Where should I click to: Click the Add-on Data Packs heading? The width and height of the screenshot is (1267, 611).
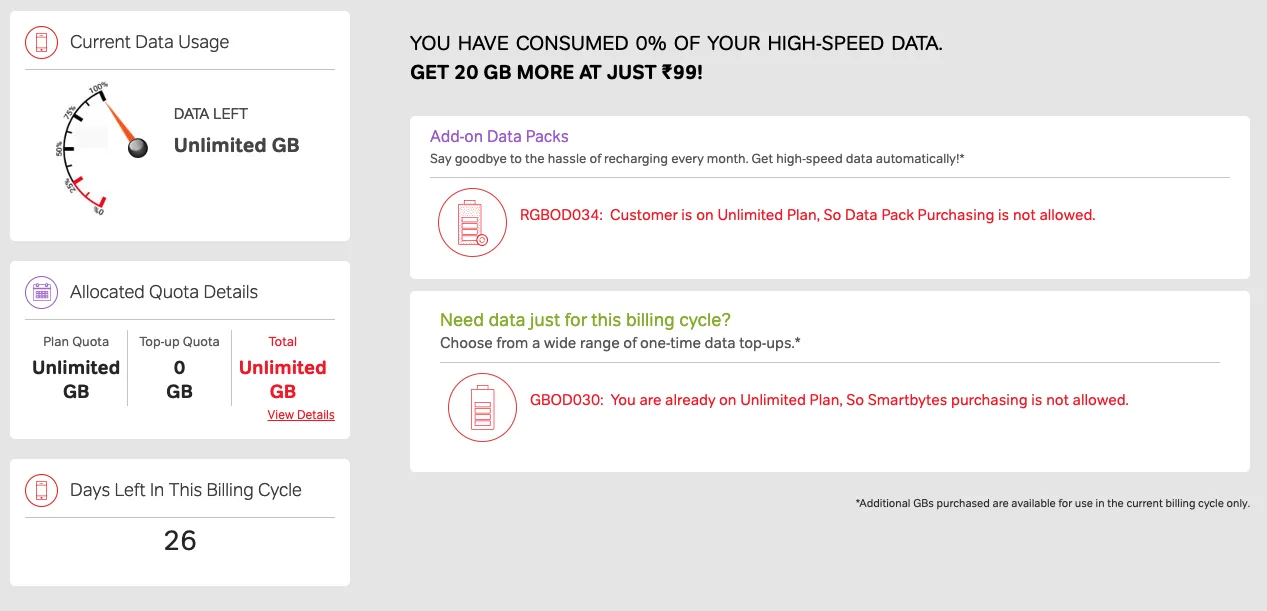[x=499, y=137]
